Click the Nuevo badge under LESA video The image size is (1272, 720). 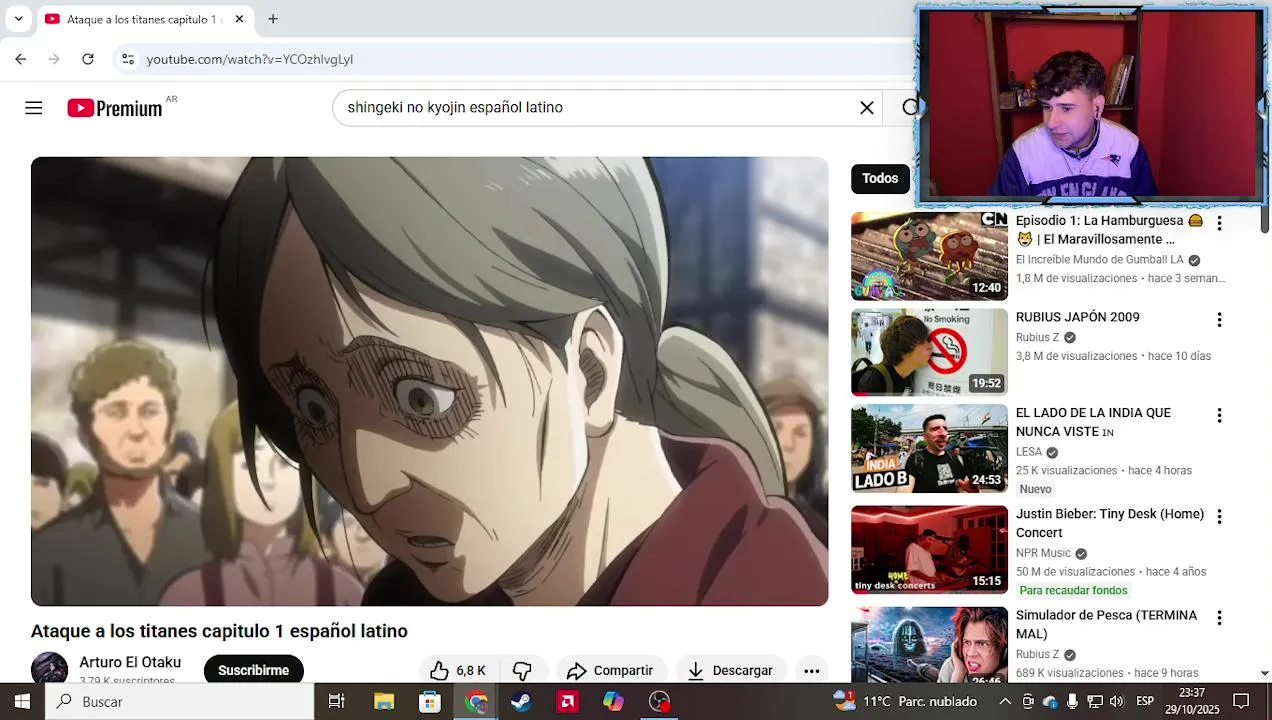1035,489
